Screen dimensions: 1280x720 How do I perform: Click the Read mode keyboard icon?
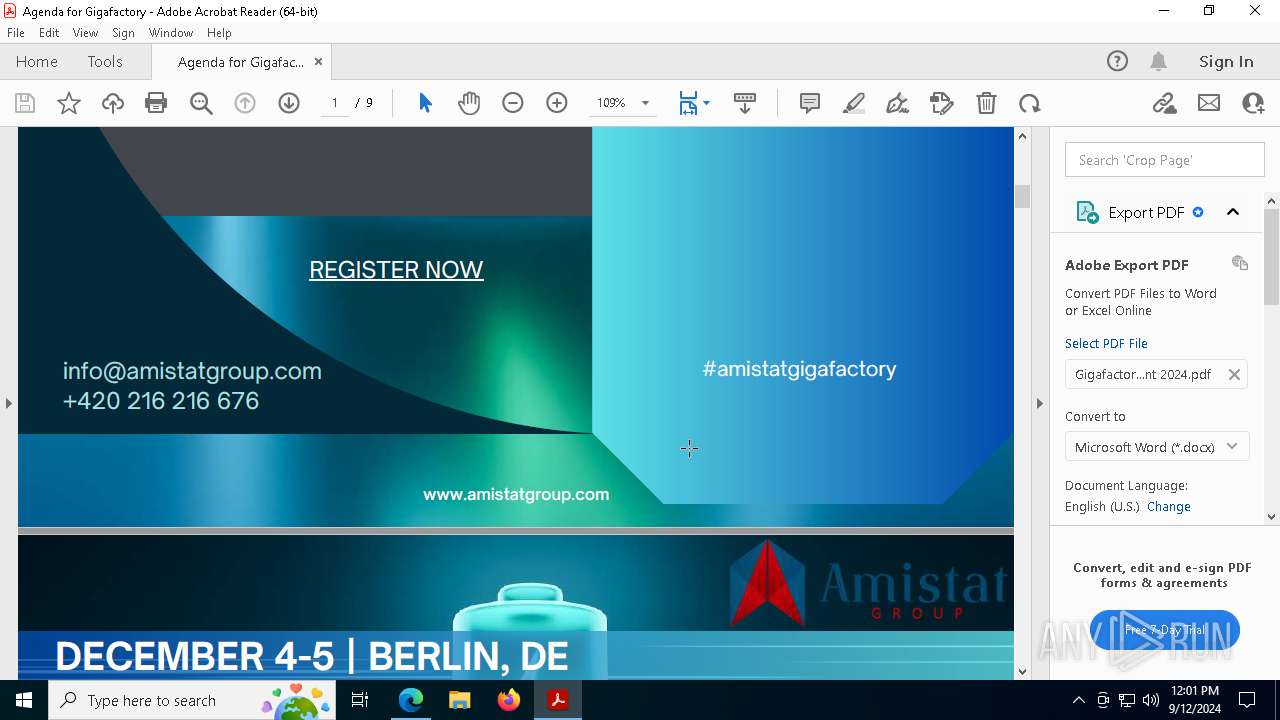click(745, 103)
